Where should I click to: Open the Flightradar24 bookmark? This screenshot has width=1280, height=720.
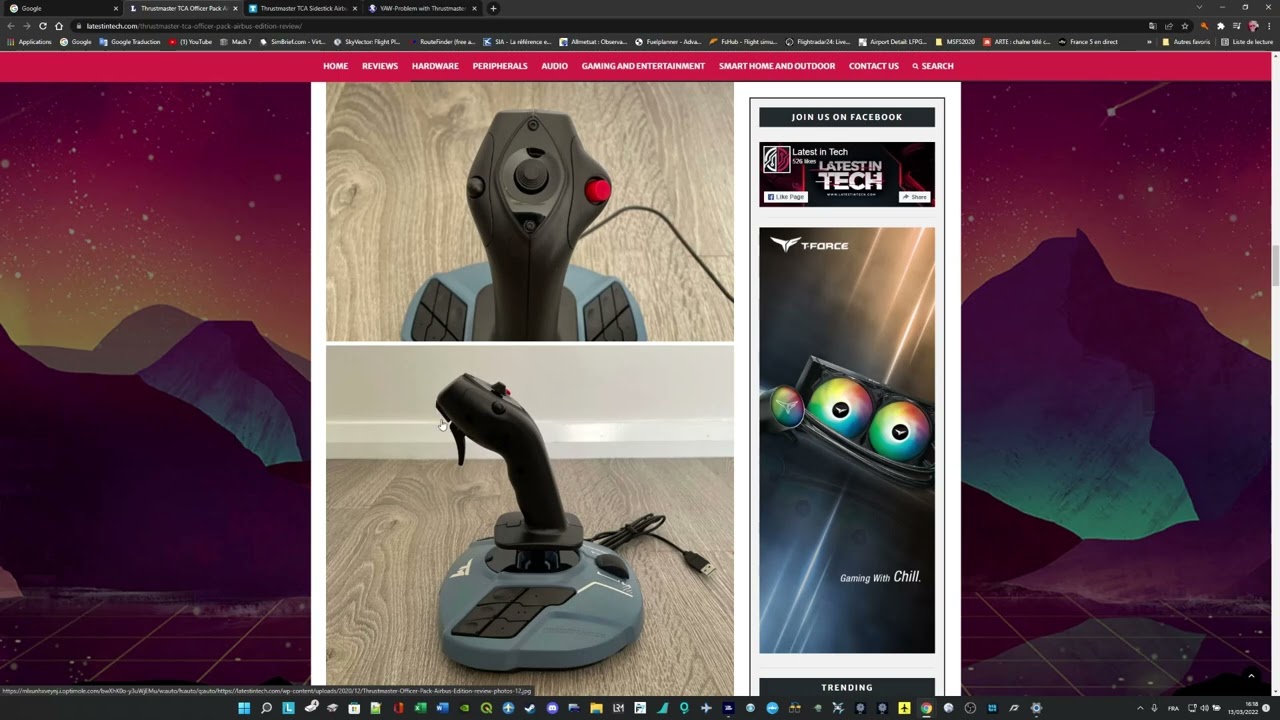pos(818,42)
